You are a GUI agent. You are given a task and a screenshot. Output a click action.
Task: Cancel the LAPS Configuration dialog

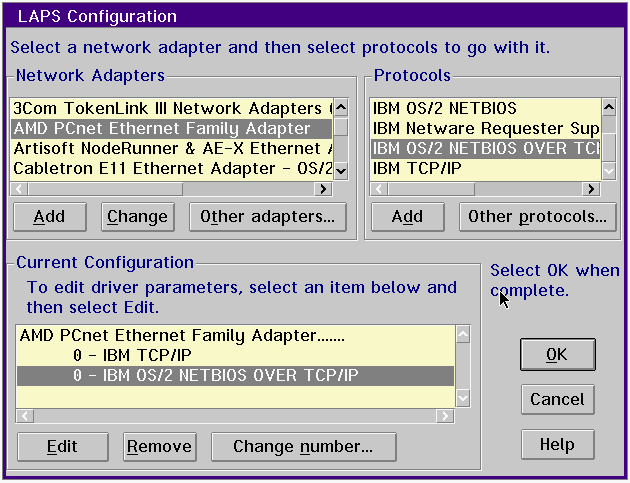coord(558,399)
